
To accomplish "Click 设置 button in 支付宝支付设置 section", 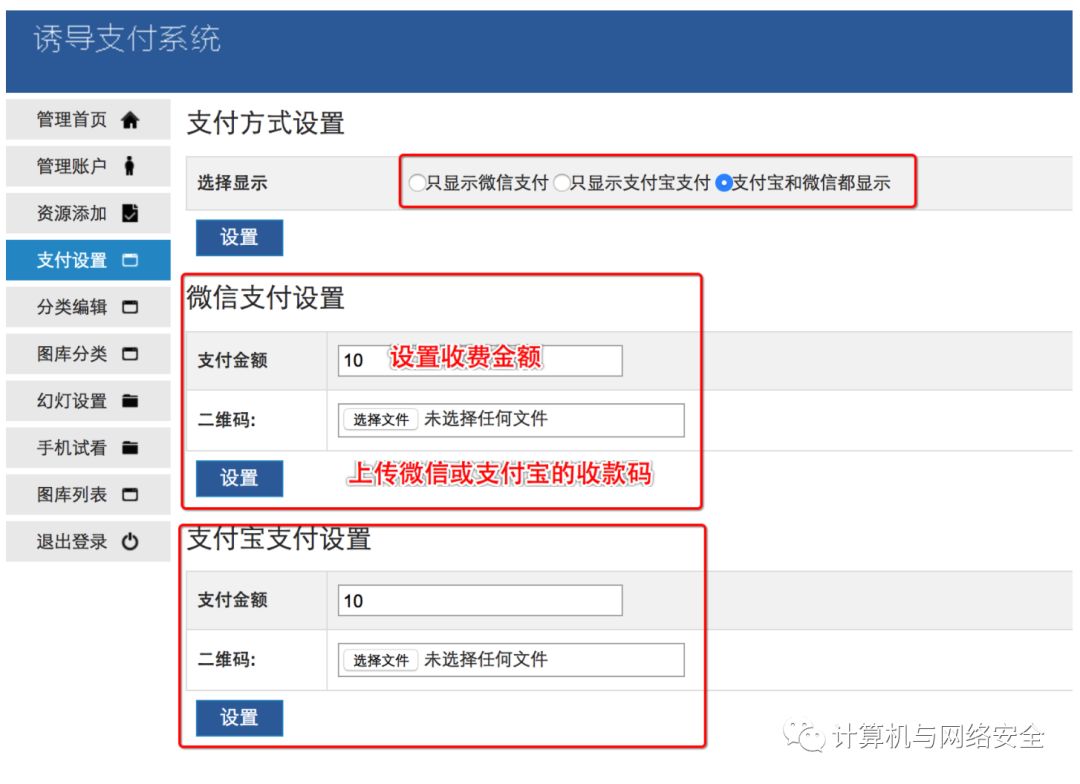I will 239,718.
